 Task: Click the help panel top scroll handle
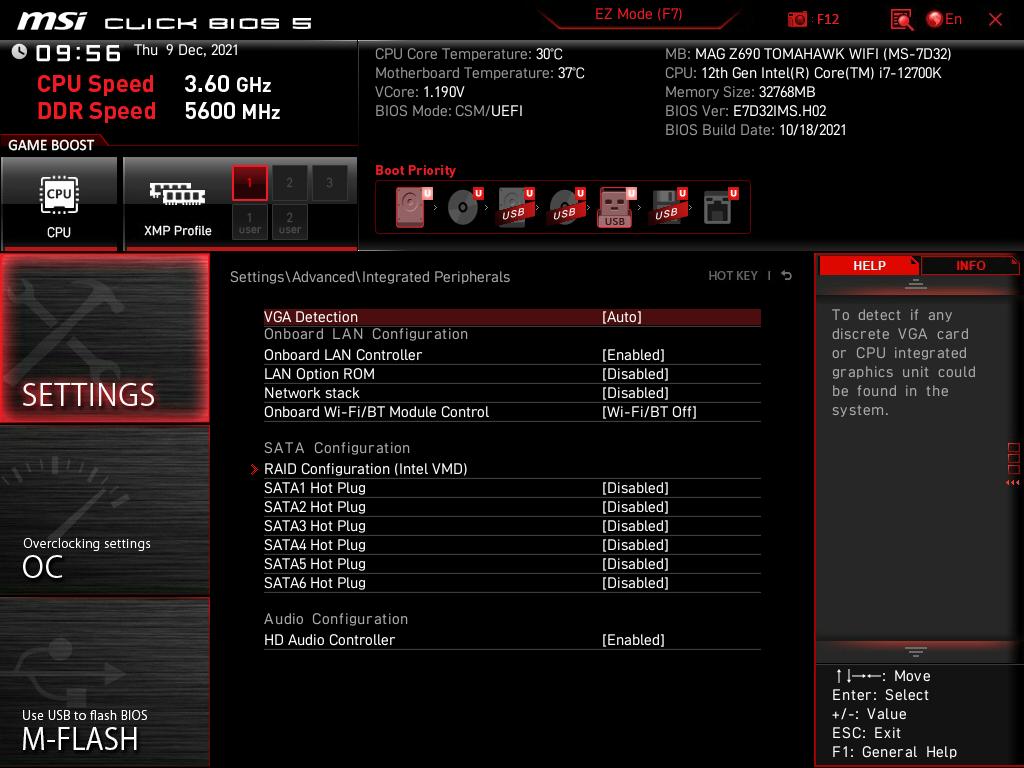916,284
